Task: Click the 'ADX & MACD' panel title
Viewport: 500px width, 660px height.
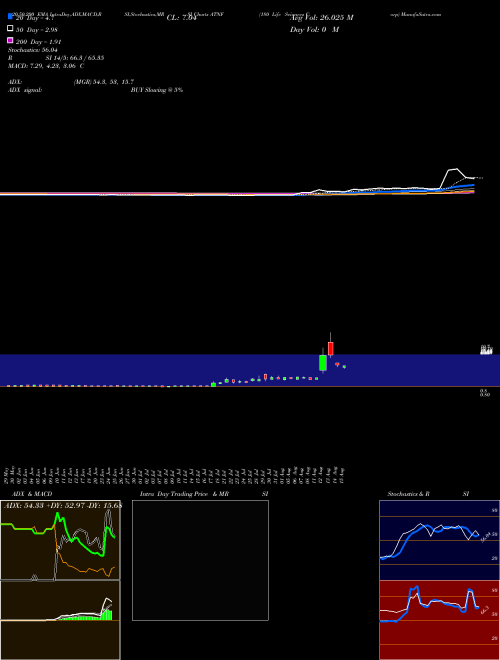Action: coord(32,494)
